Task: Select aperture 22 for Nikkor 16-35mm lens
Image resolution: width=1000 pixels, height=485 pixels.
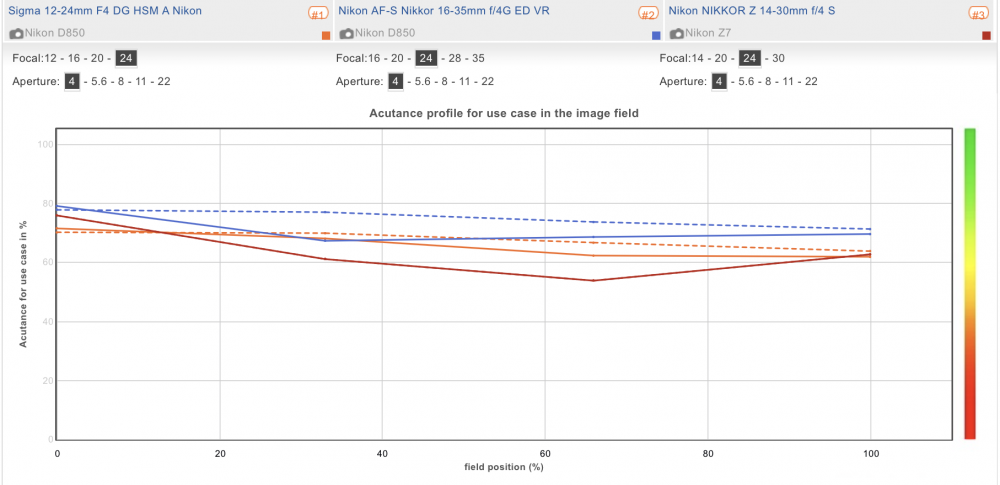Action: point(488,82)
